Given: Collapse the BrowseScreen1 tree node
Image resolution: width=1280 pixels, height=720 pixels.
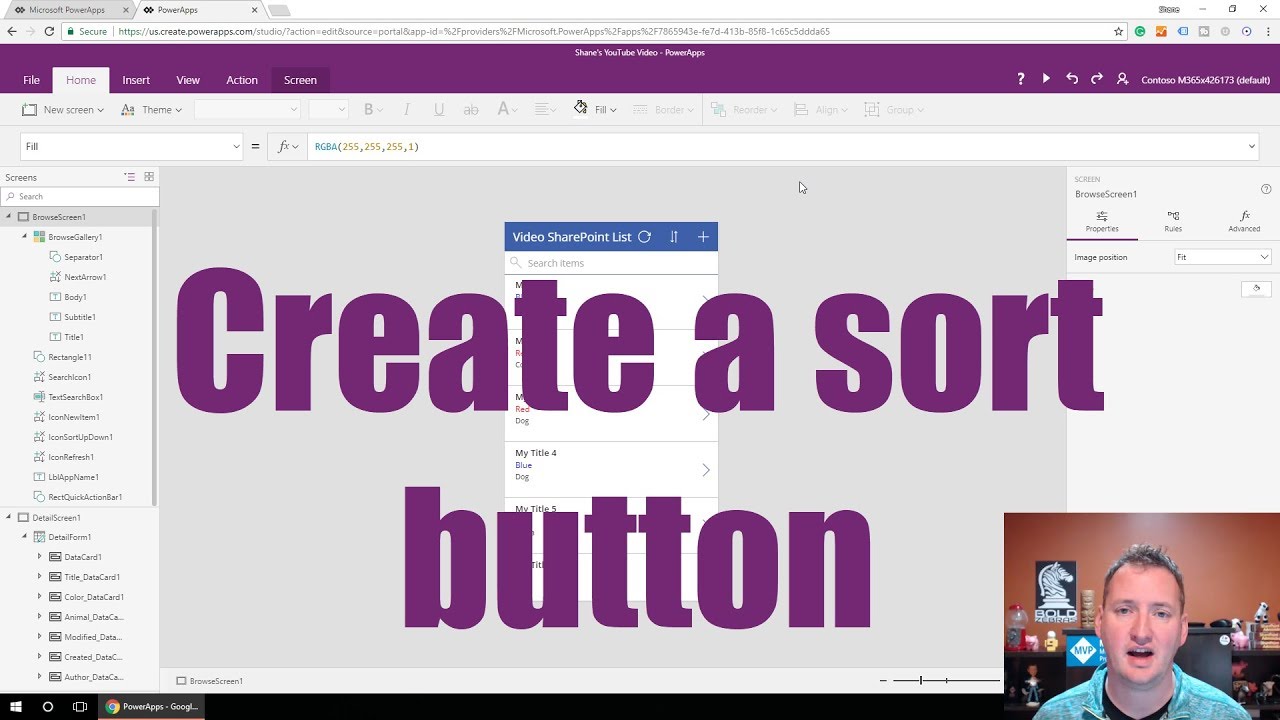Looking at the screenshot, I should tap(9, 217).
